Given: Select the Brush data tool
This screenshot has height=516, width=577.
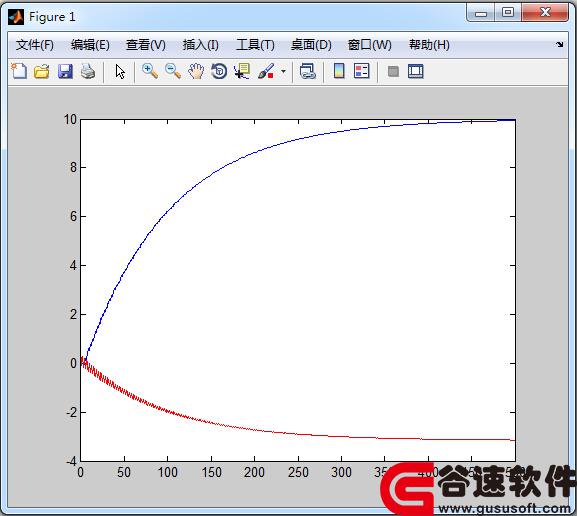Looking at the screenshot, I should 266,71.
